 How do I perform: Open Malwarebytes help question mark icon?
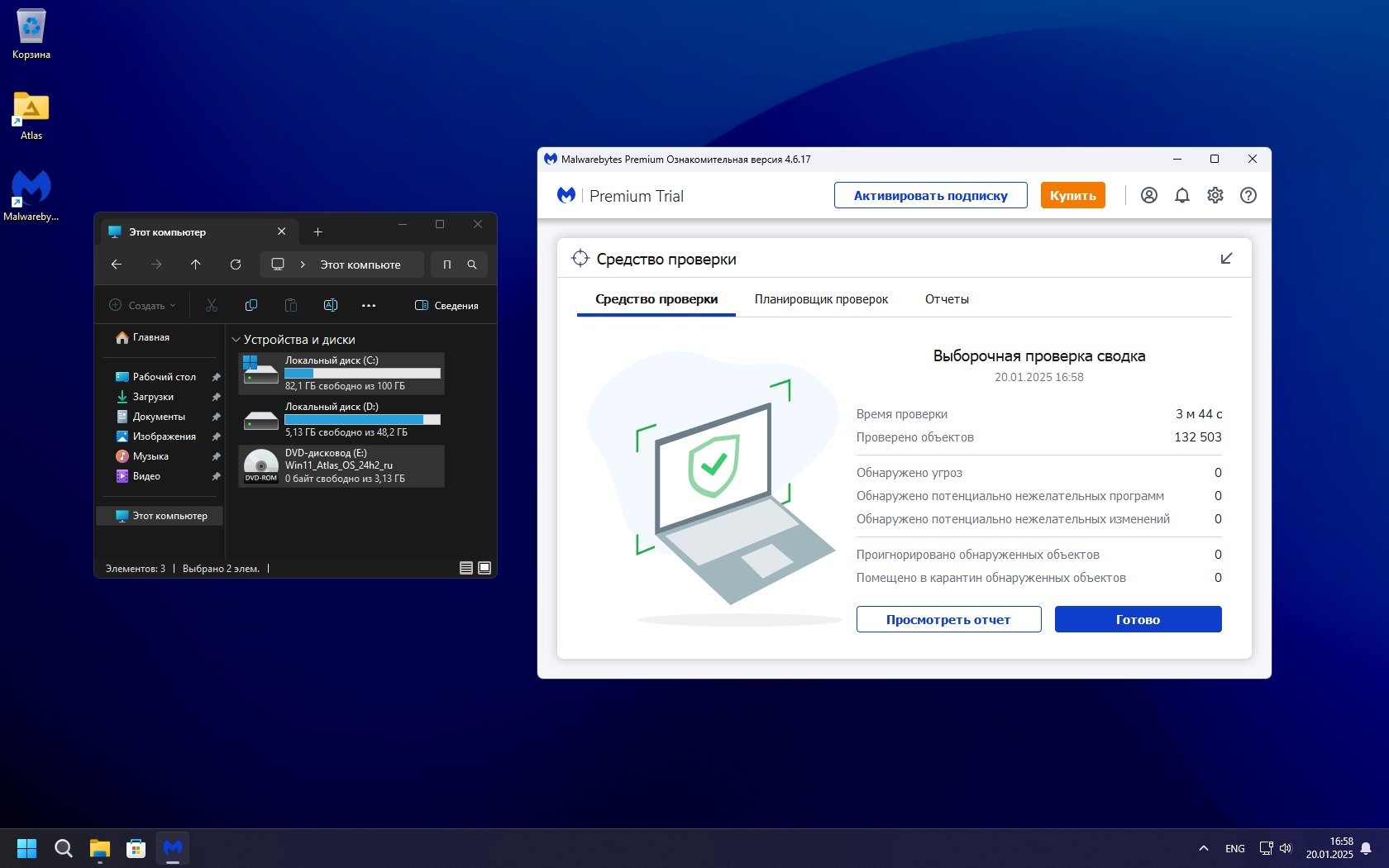[1248, 196]
